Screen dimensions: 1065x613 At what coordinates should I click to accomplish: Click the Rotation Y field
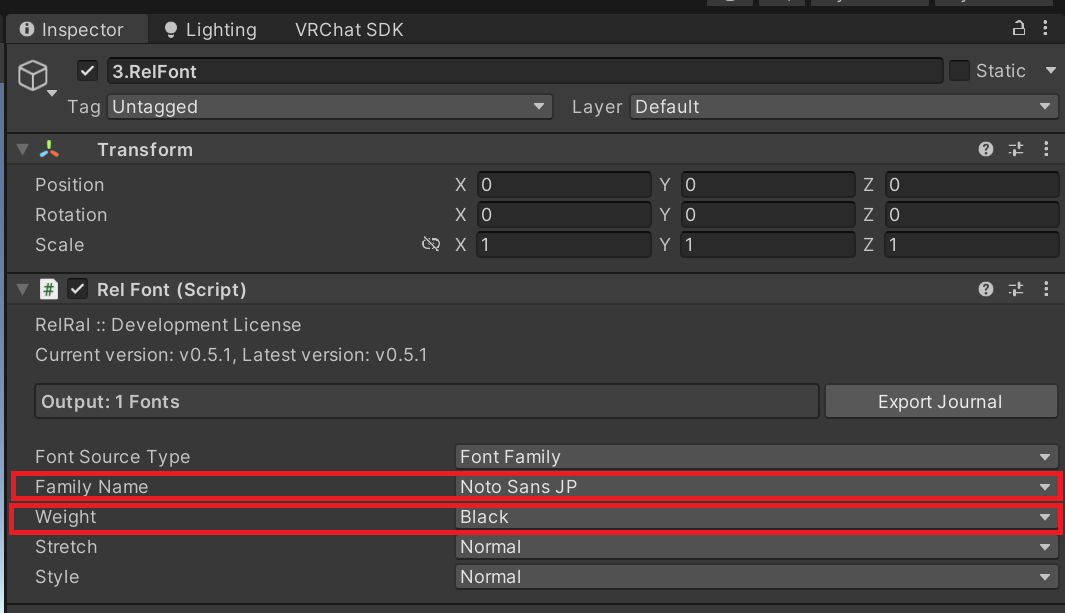(x=768, y=215)
